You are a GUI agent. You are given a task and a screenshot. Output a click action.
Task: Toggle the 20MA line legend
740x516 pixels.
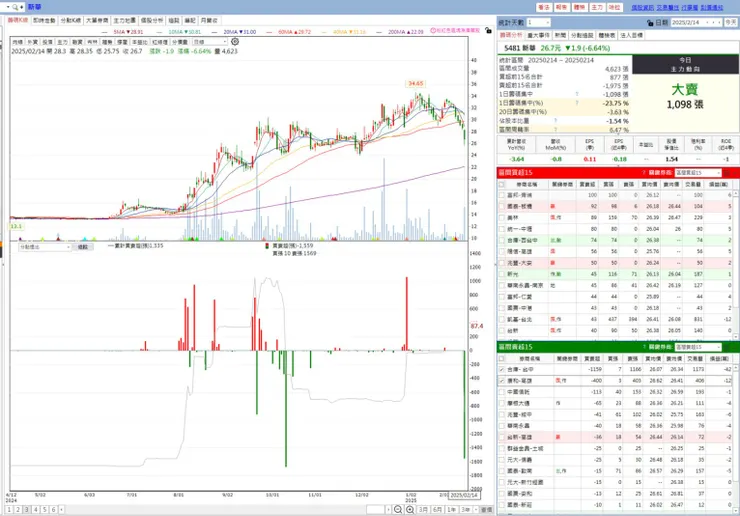click(x=234, y=32)
